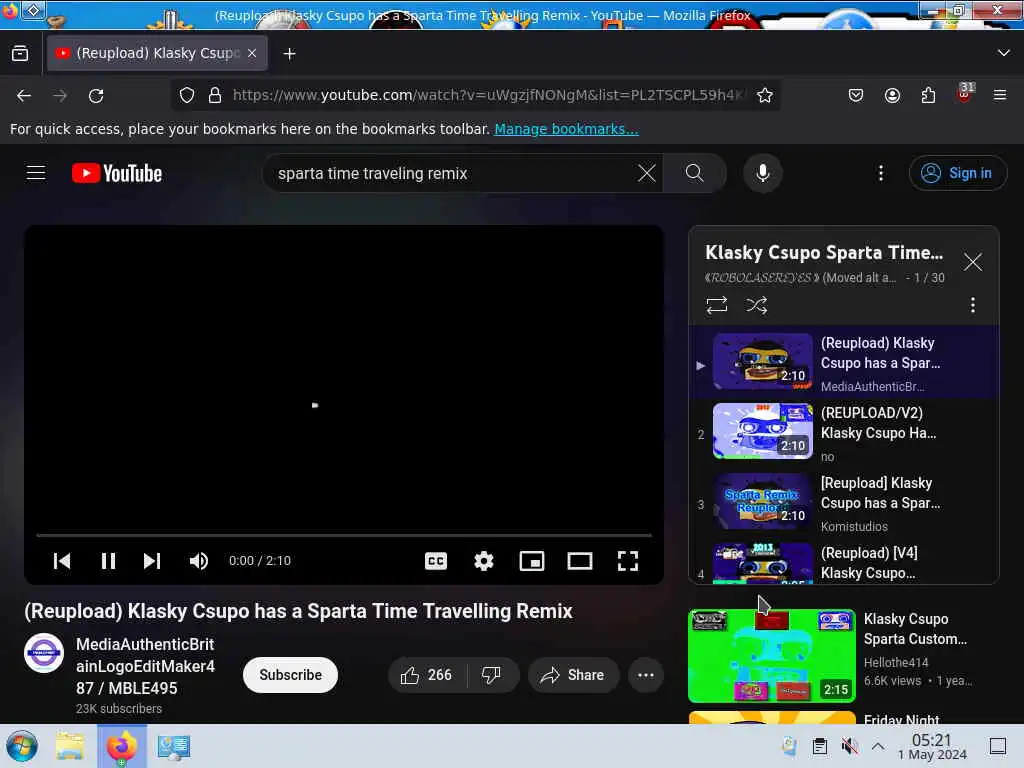Click the Share button
Screen dimensions: 1024x768
[x=573, y=675]
